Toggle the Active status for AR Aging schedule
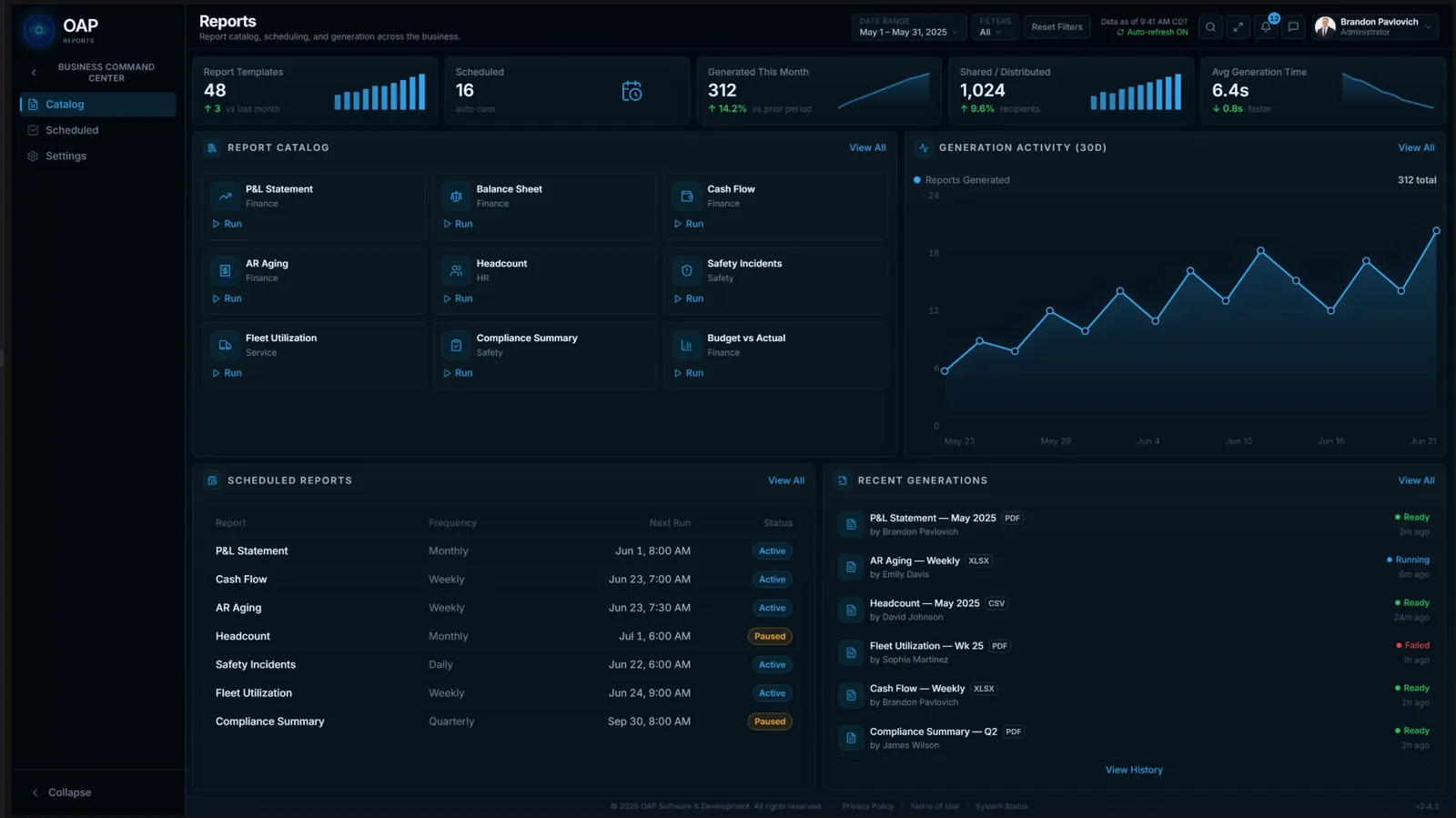 coord(772,608)
